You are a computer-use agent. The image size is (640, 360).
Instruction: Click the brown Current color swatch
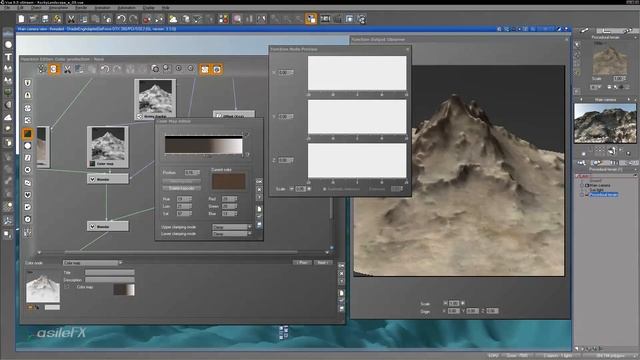[x=229, y=182]
